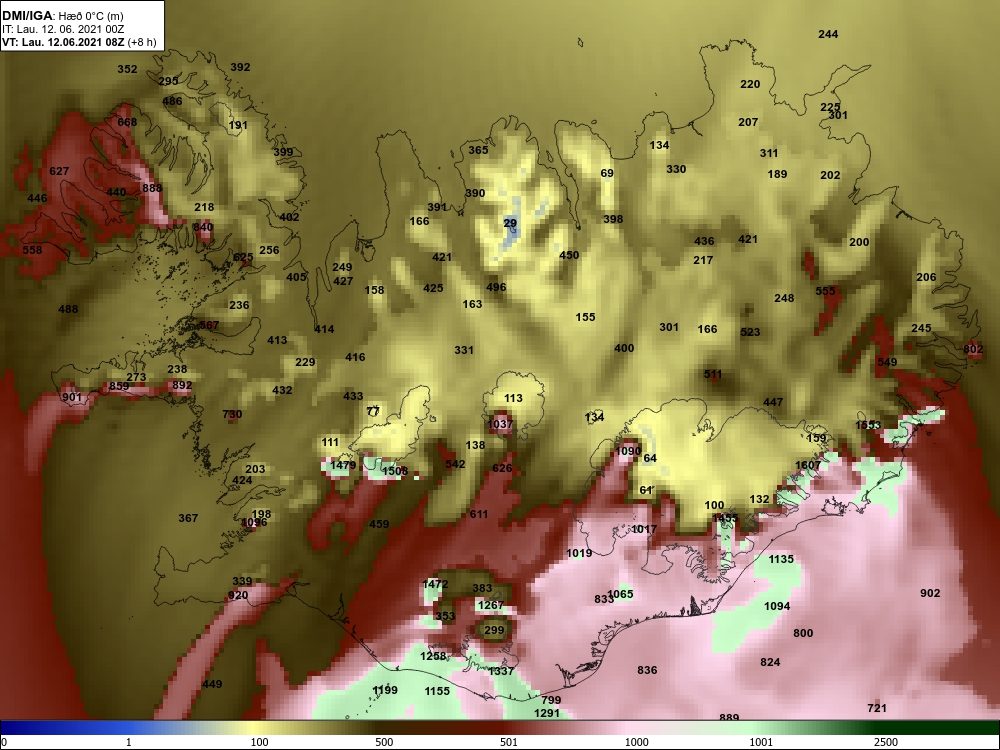Screen dimensions: 1000x750
Task: Click the map value "1508"
Action: click(395, 471)
